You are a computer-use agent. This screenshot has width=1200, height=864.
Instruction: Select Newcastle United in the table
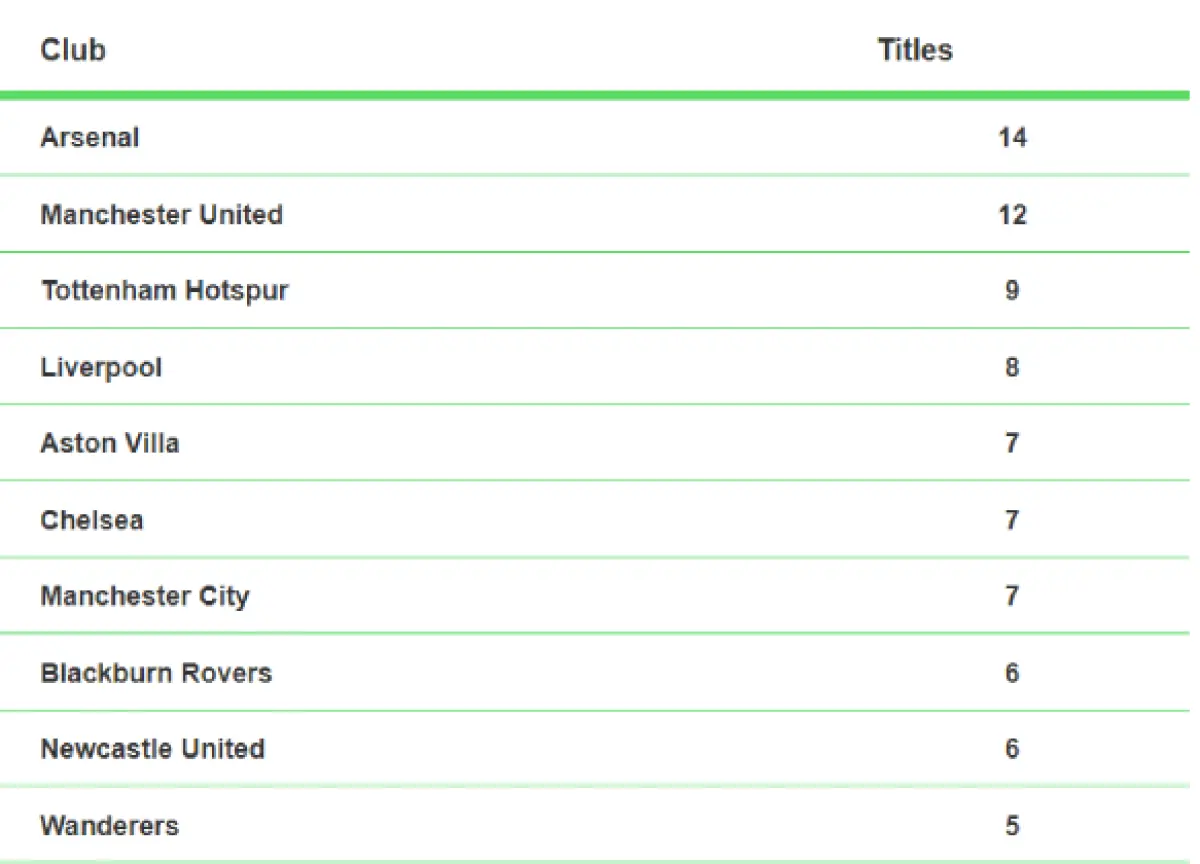tap(153, 749)
